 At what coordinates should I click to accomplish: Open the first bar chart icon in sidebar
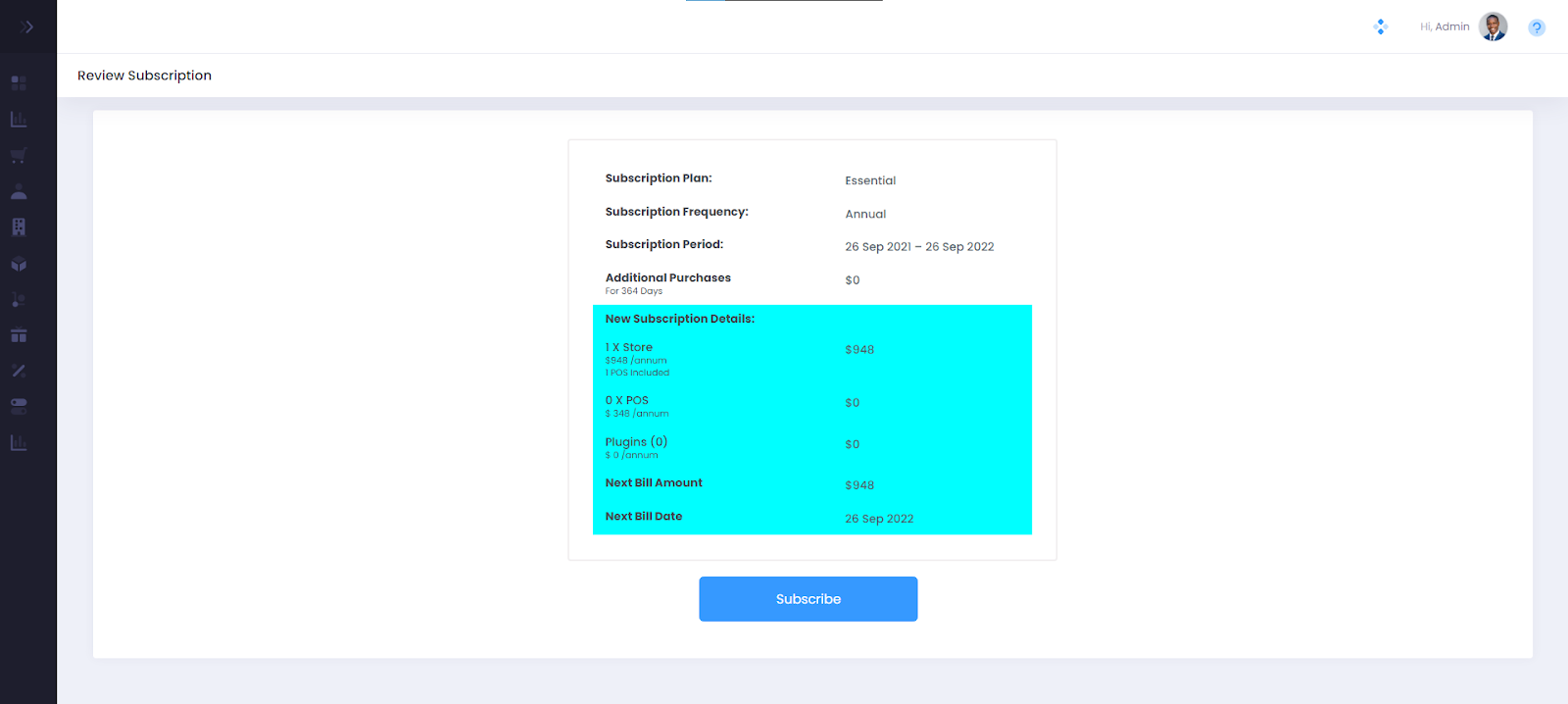tap(19, 120)
